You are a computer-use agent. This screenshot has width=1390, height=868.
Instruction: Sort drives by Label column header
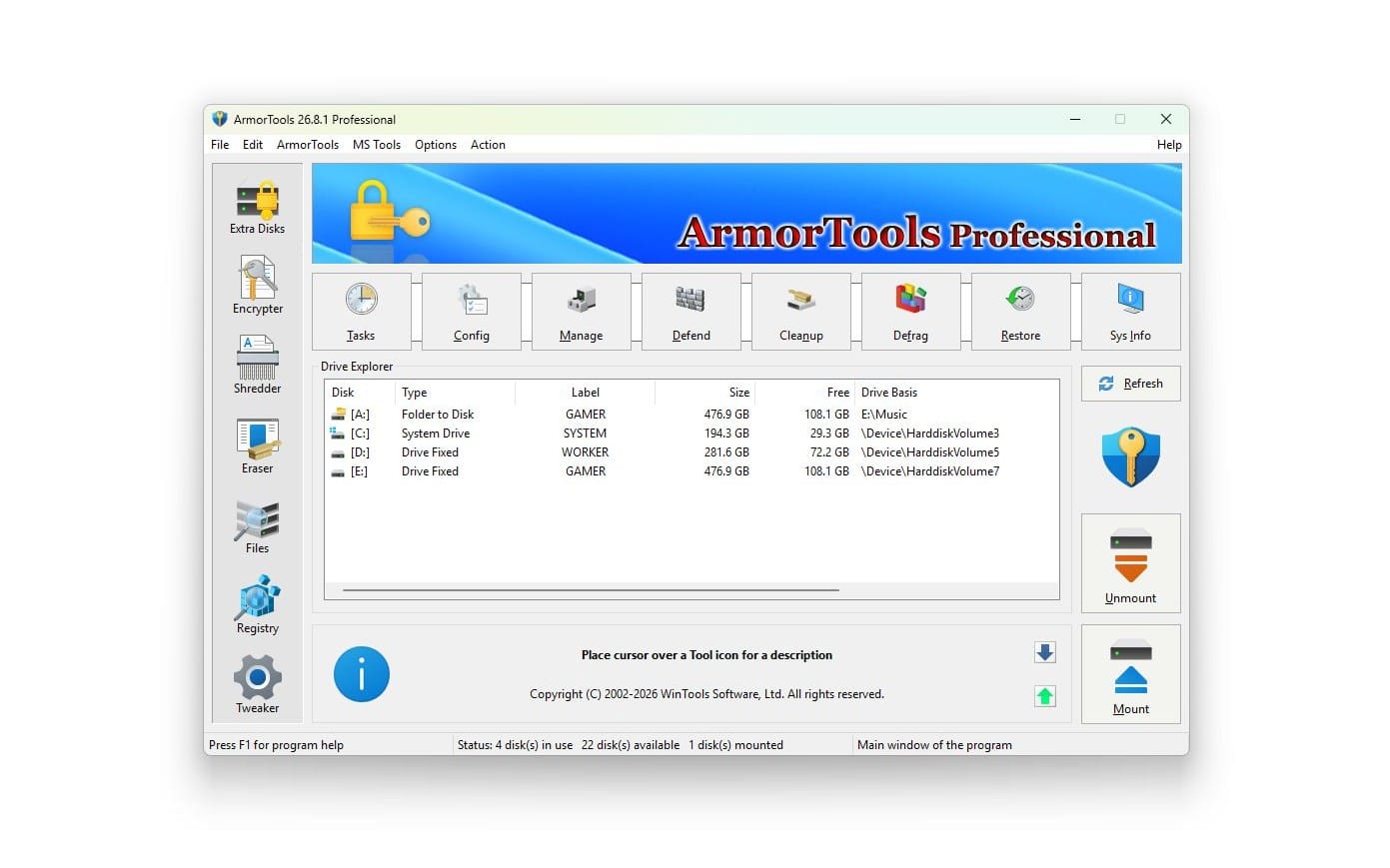[x=586, y=393]
